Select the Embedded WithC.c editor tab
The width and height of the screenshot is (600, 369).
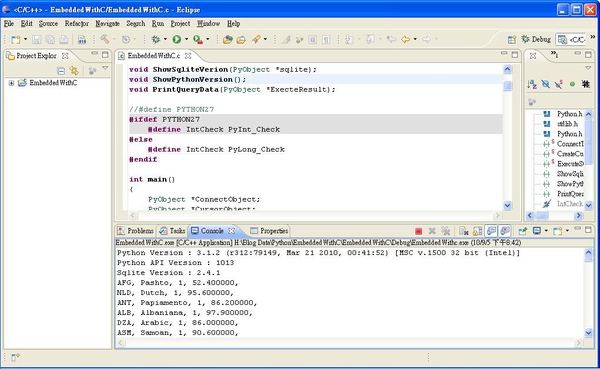(x=153, y=56)
